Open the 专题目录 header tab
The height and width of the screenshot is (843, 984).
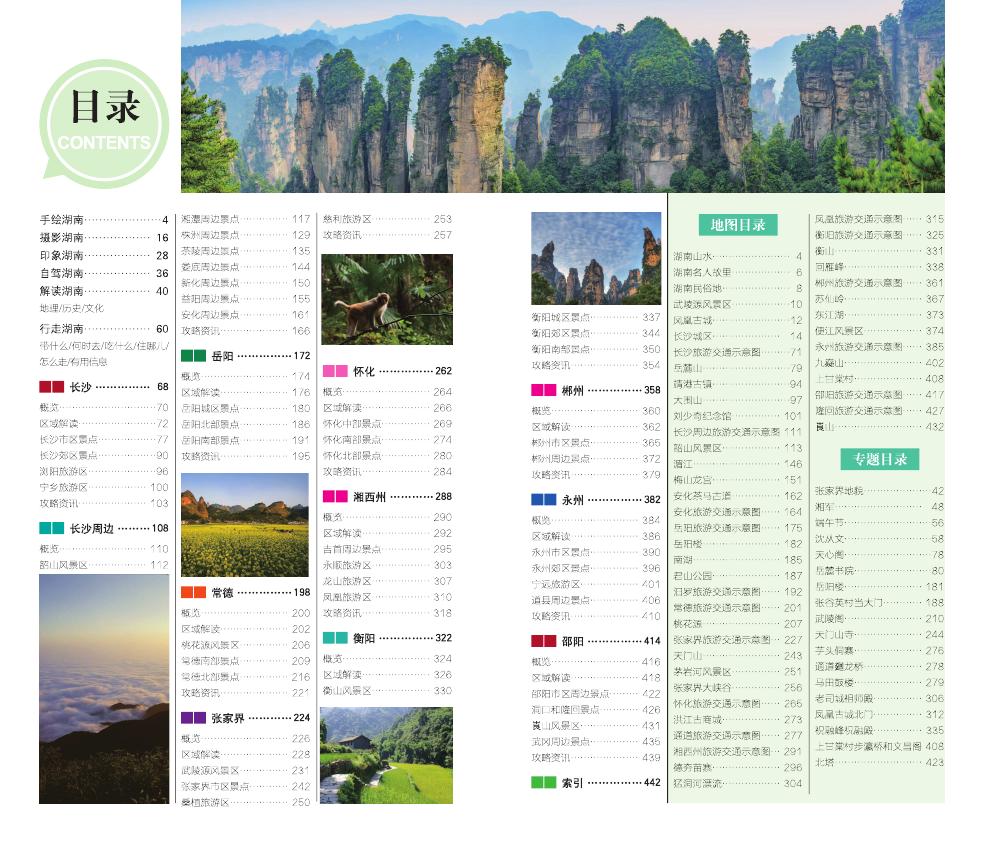tap(879, 459)
